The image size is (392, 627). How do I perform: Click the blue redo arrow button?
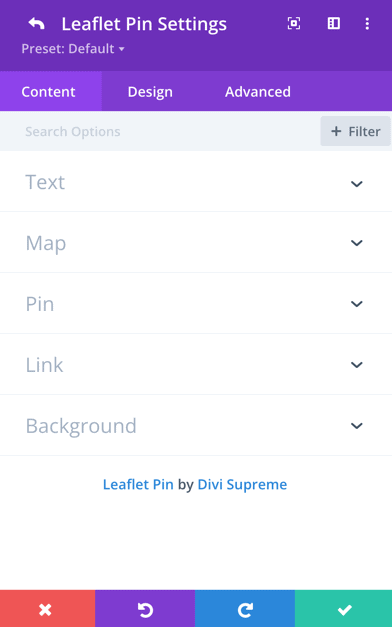pos(245,609)
